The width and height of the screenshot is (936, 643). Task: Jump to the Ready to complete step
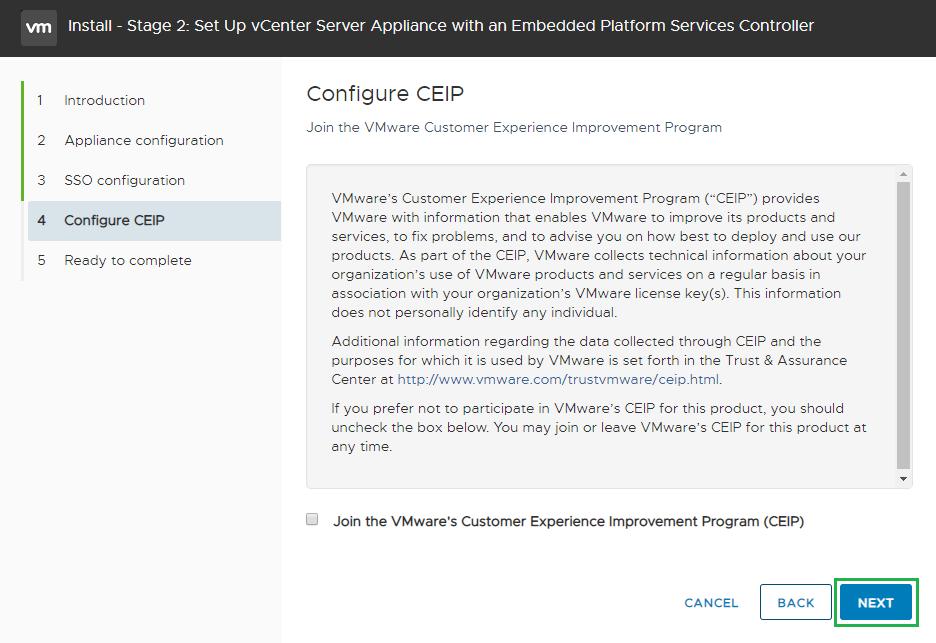pyautogui.click(x=127, y=260)
